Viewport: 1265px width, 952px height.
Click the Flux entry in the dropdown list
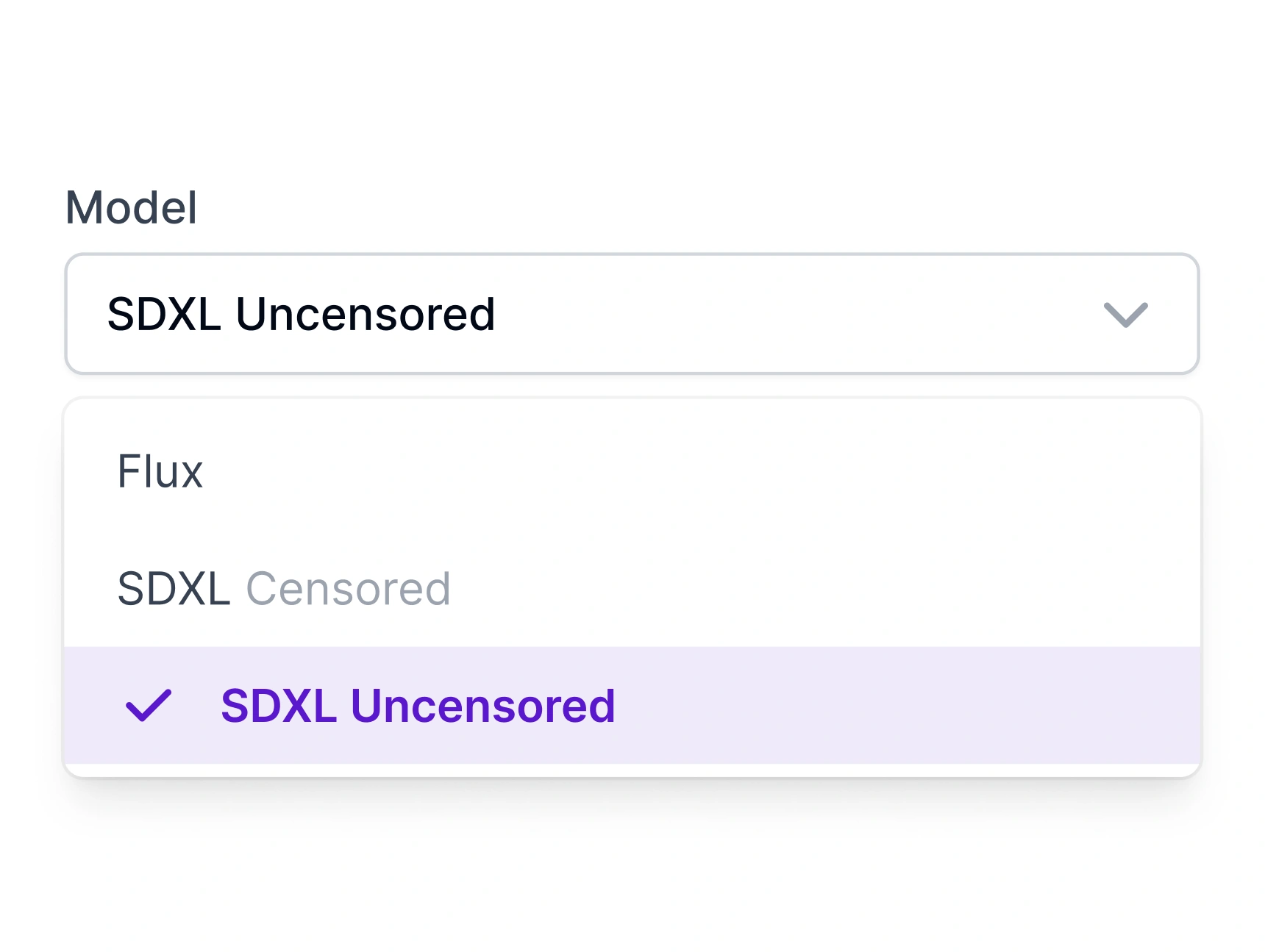(160, 471)
